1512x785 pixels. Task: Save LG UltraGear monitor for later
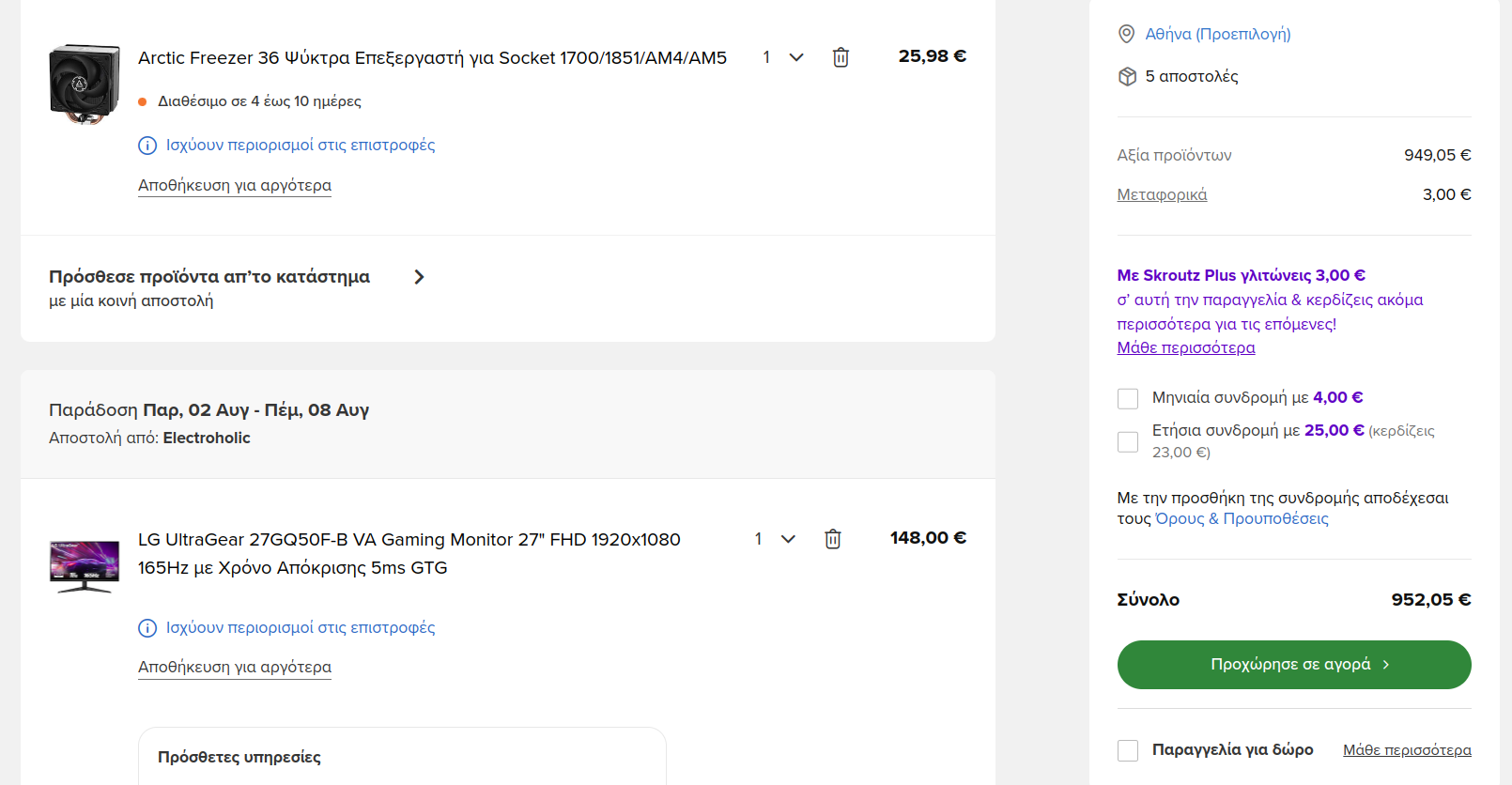point(235,667)
